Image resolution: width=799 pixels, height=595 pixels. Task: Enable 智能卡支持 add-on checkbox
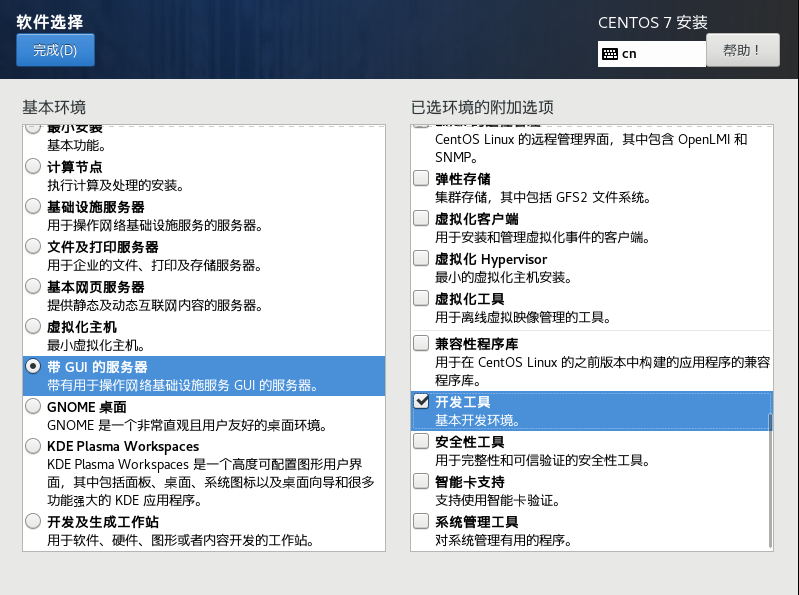coord(421,481)
